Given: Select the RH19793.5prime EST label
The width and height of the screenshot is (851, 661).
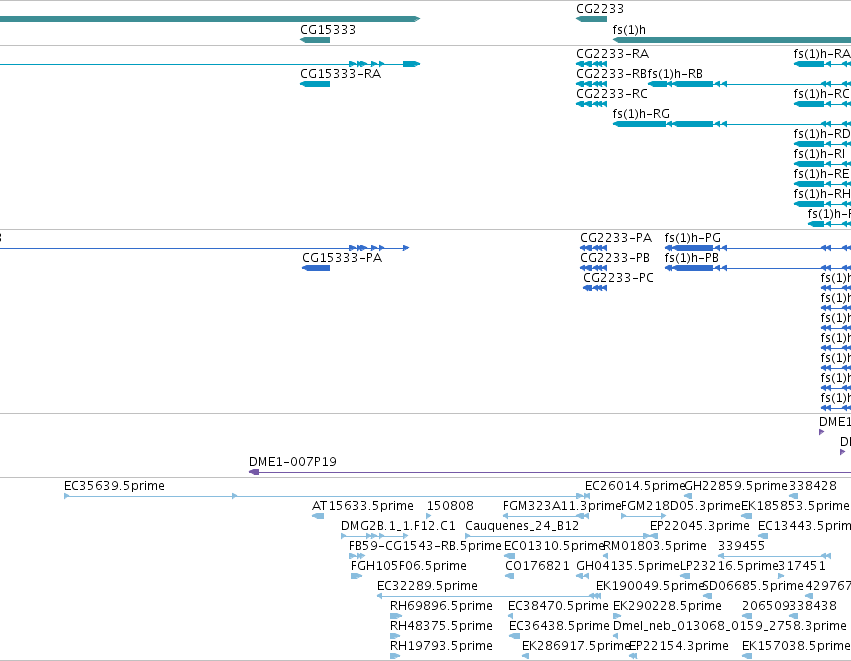Looking at the screenshot, I should point(441,646).
